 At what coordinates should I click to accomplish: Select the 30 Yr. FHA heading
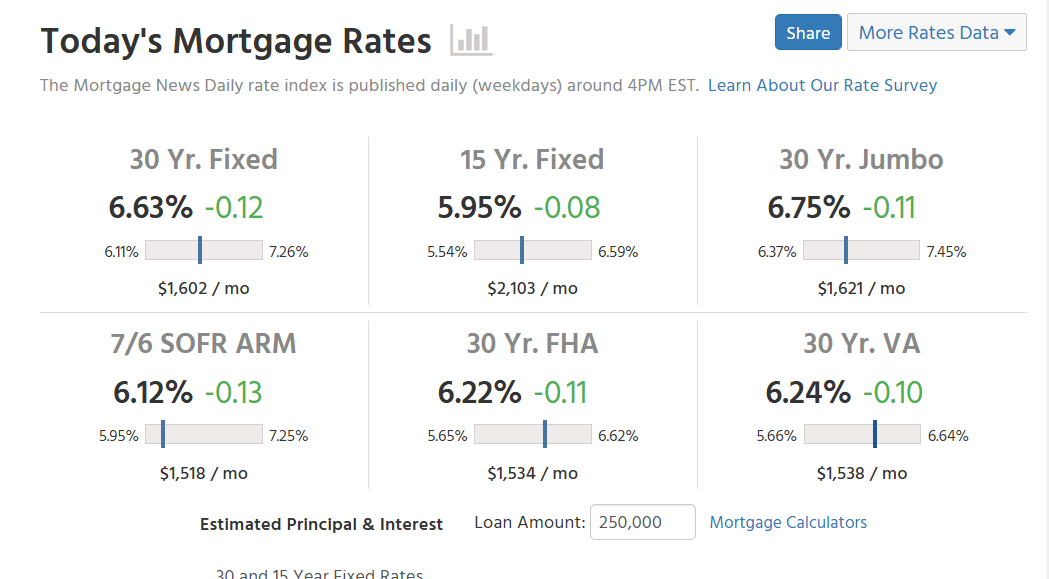coord(532,343)
